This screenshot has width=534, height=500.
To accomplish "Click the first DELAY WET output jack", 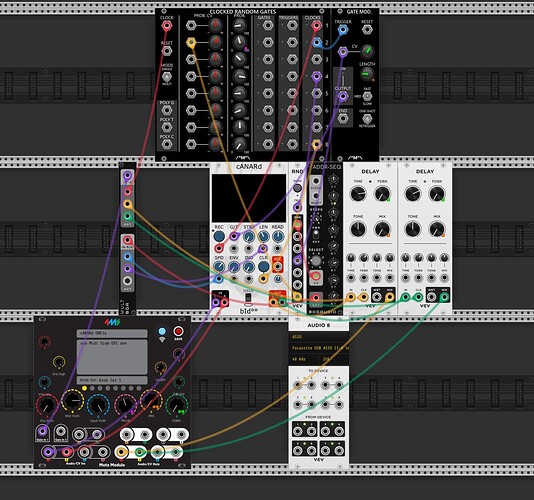I will pos(376,297).
